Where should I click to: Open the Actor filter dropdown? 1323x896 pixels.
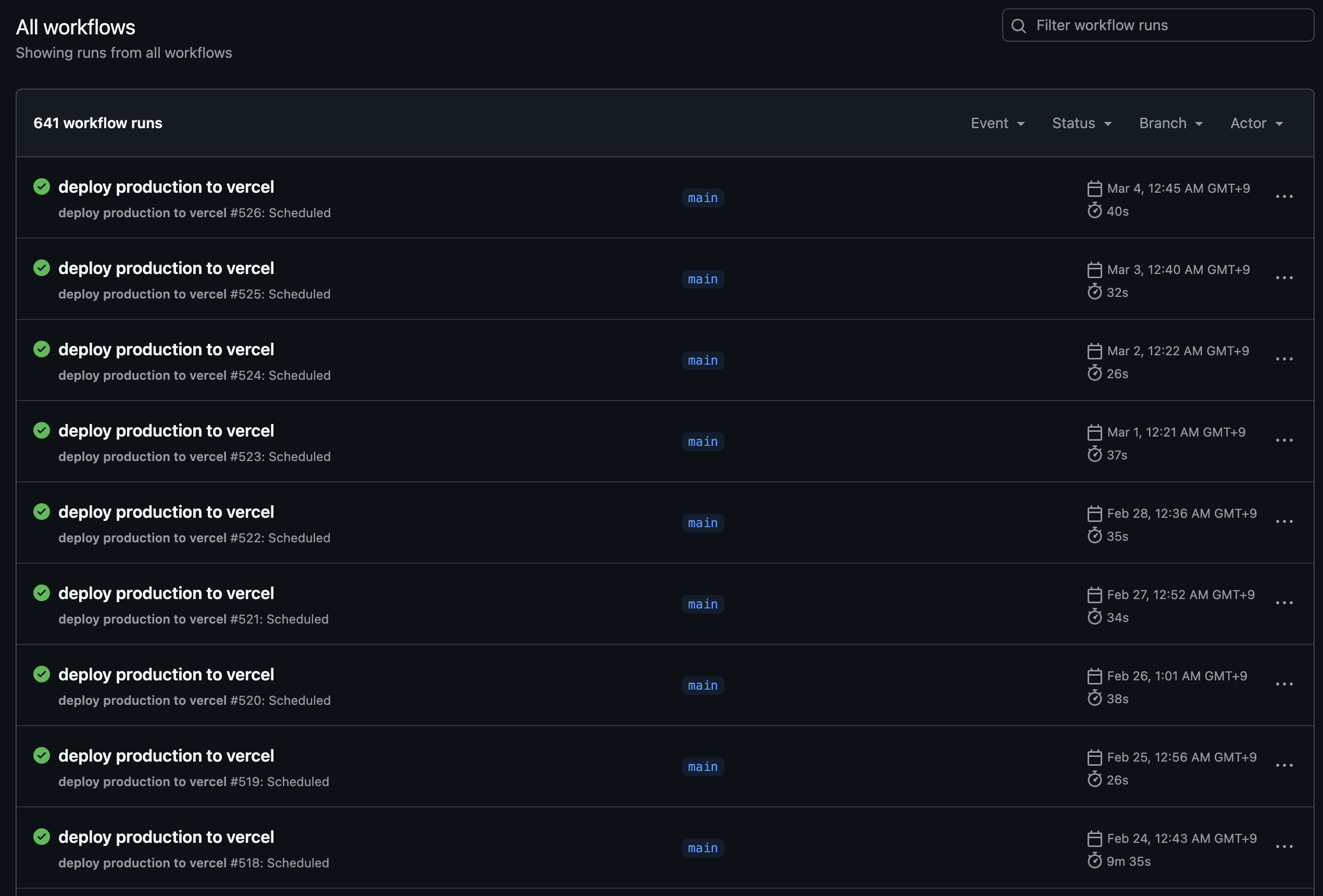coord(1256,123)
